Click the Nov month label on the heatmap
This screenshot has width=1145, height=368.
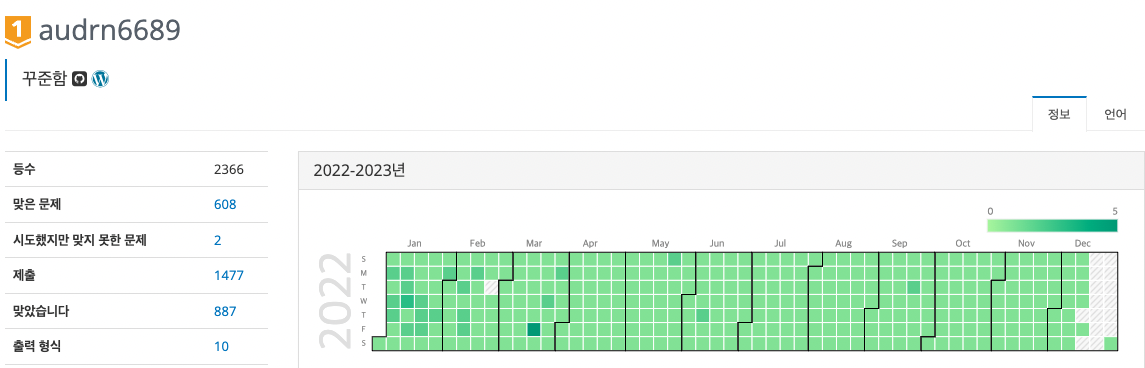[x=1027, y=243]
